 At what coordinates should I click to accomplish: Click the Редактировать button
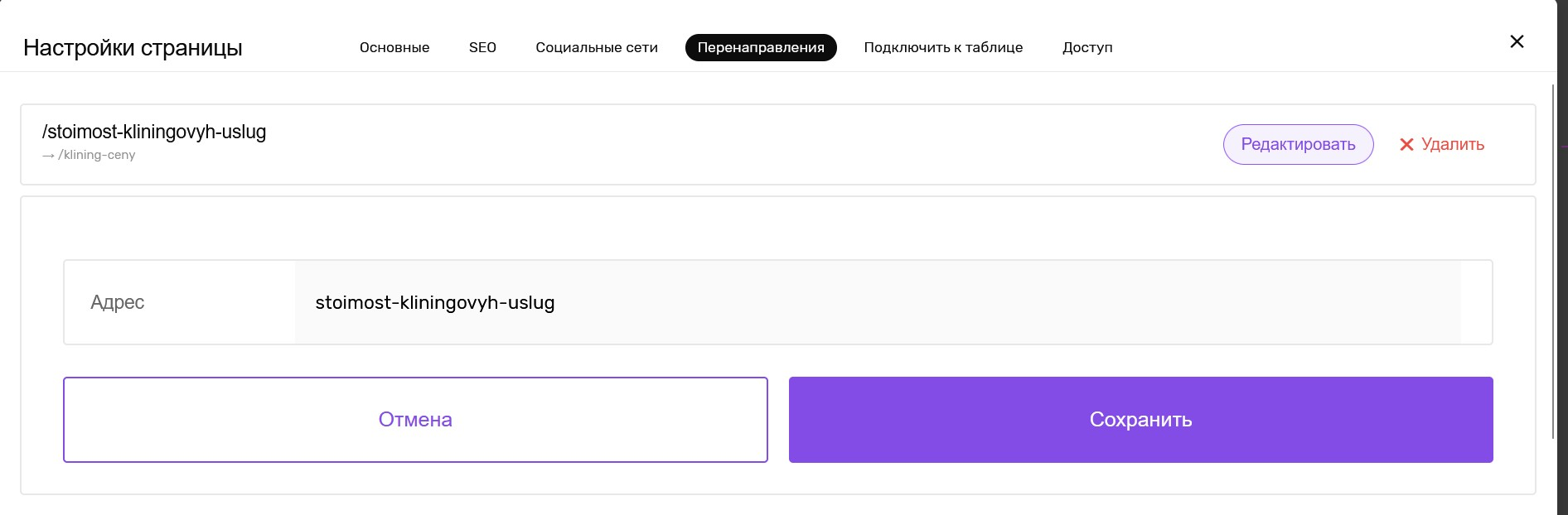pos(1298,144)
